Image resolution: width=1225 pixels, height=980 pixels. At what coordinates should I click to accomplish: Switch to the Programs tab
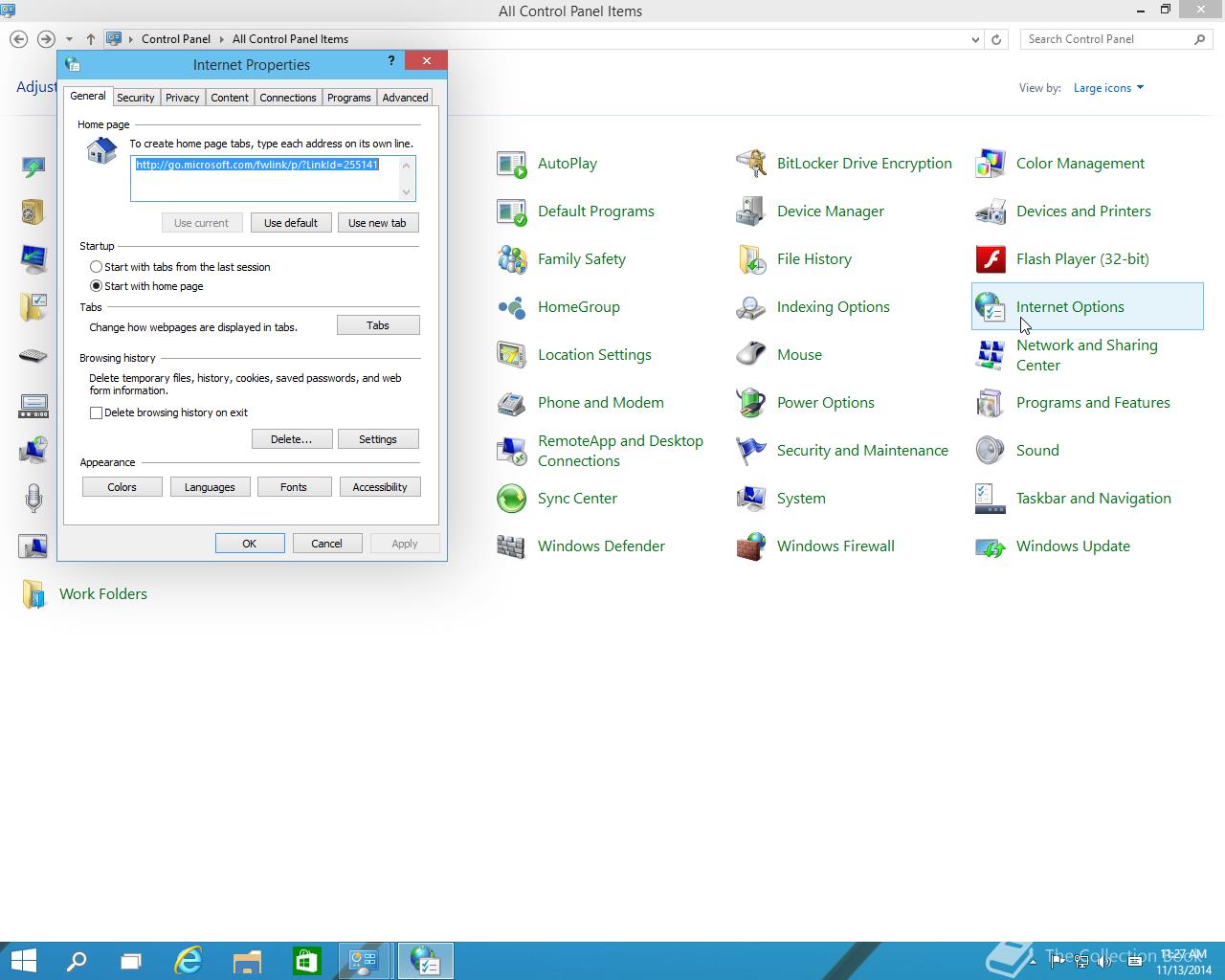(x=348, y=98)
